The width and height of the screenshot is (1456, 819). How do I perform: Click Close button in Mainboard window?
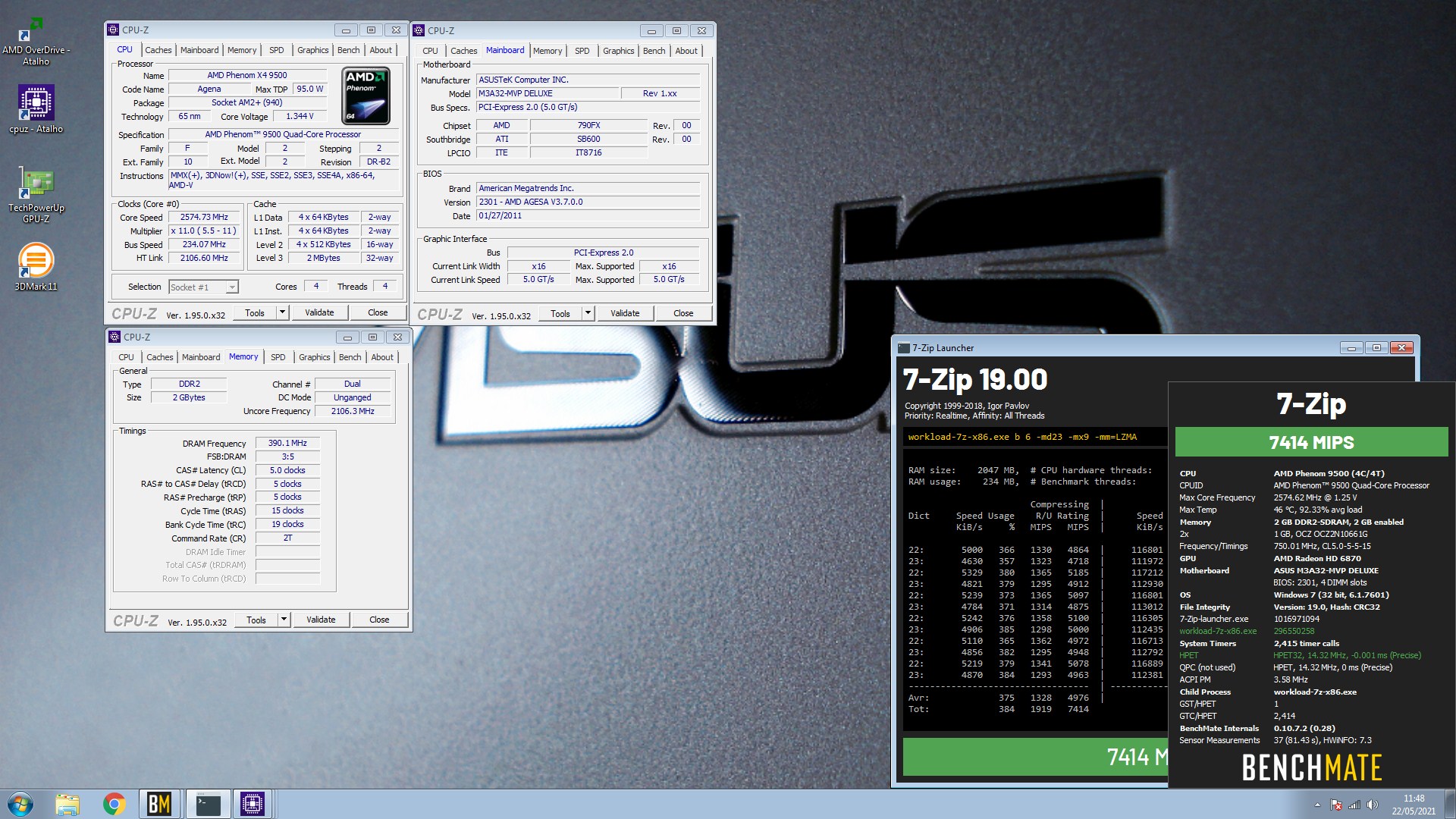pos(683,313)
